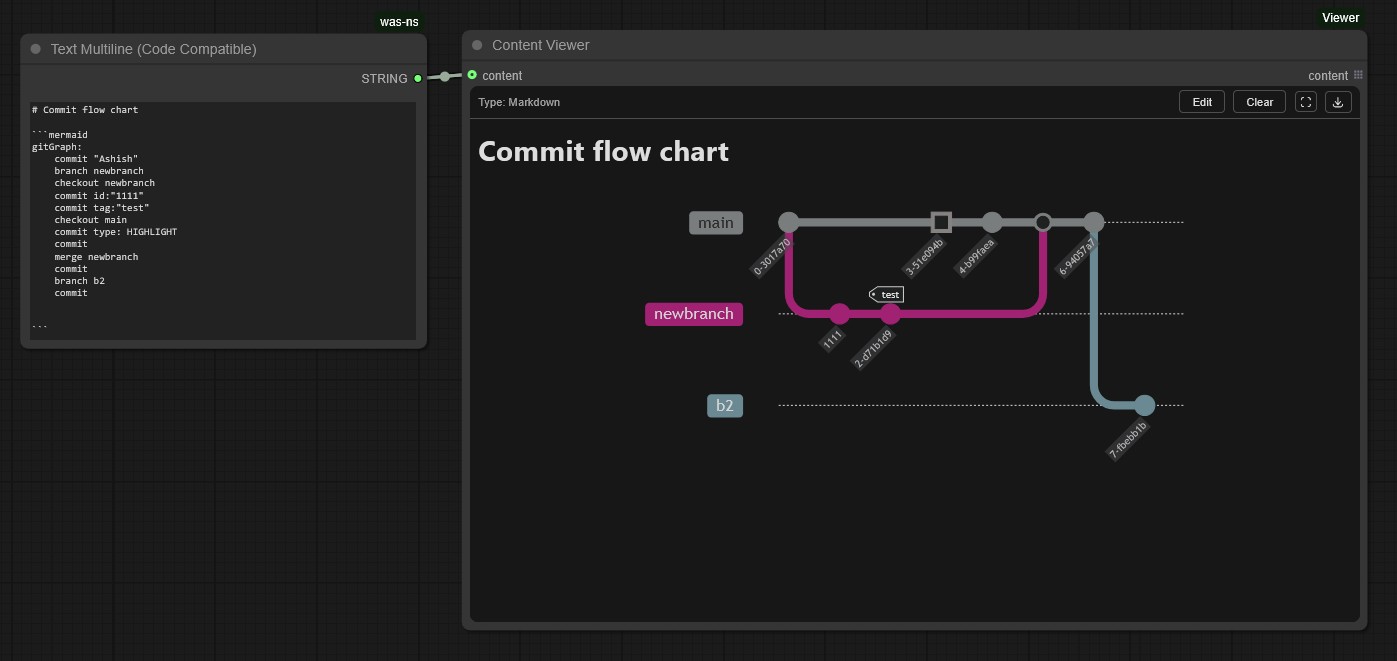
Task: Click the 'branch b2' code line
Action: [79, 281]
